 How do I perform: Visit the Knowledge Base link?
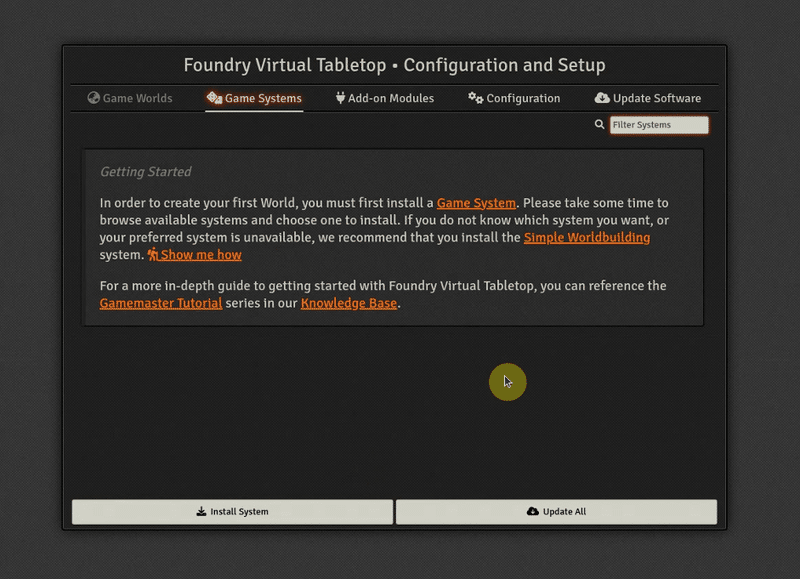pyautogui.click(x=349, y=303)
